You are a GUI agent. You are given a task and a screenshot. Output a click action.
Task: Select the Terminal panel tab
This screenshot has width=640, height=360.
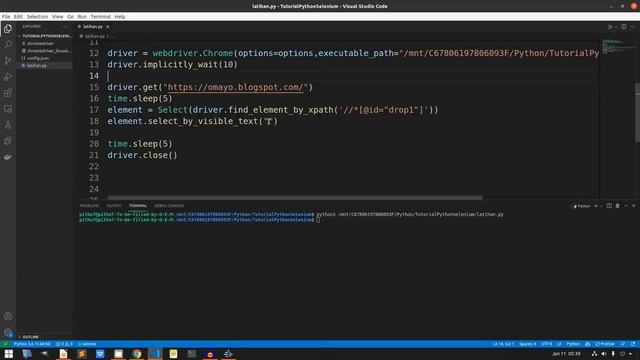[x=138, y=206]
